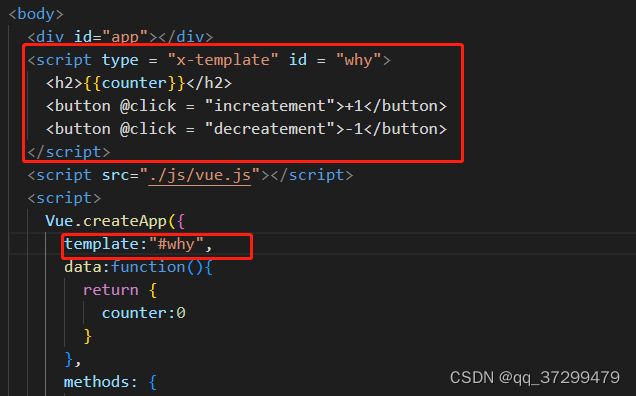Click the counter:0 property
636x396 pixels.
coord(144,313)
